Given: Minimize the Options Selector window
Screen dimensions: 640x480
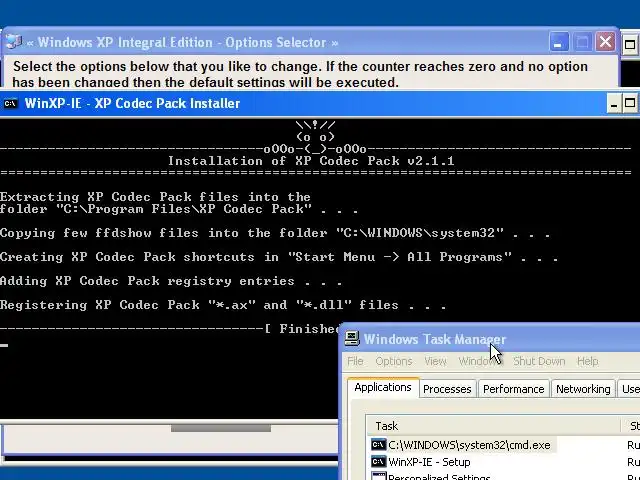Looking at the screenshot, I should pyautogui.click(x=558, y=42).
